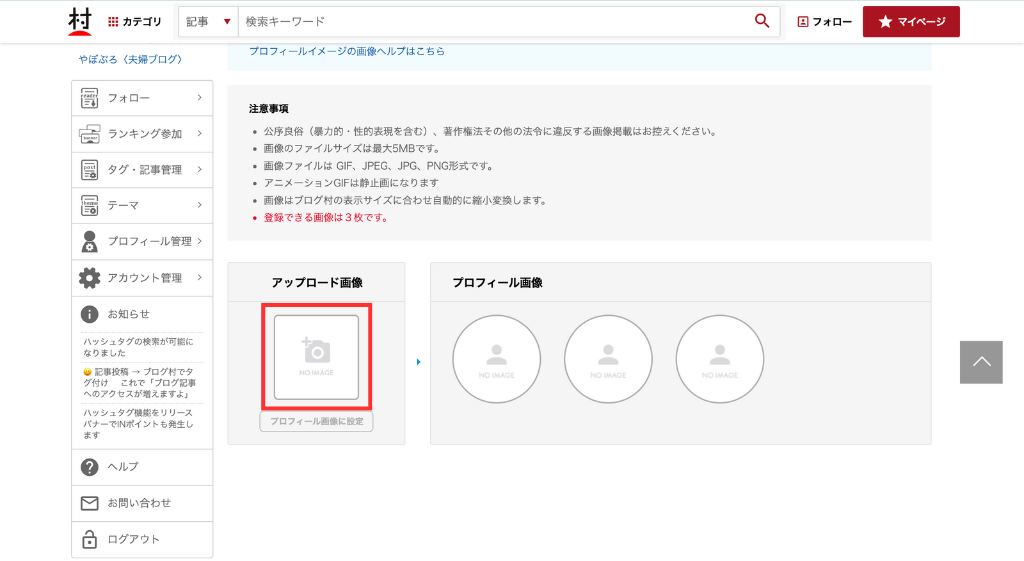This screenshot has height=561, width=1024.
Task: Click the star icon on マイページ
Action: pyautogui.click(x=885, y=22)
